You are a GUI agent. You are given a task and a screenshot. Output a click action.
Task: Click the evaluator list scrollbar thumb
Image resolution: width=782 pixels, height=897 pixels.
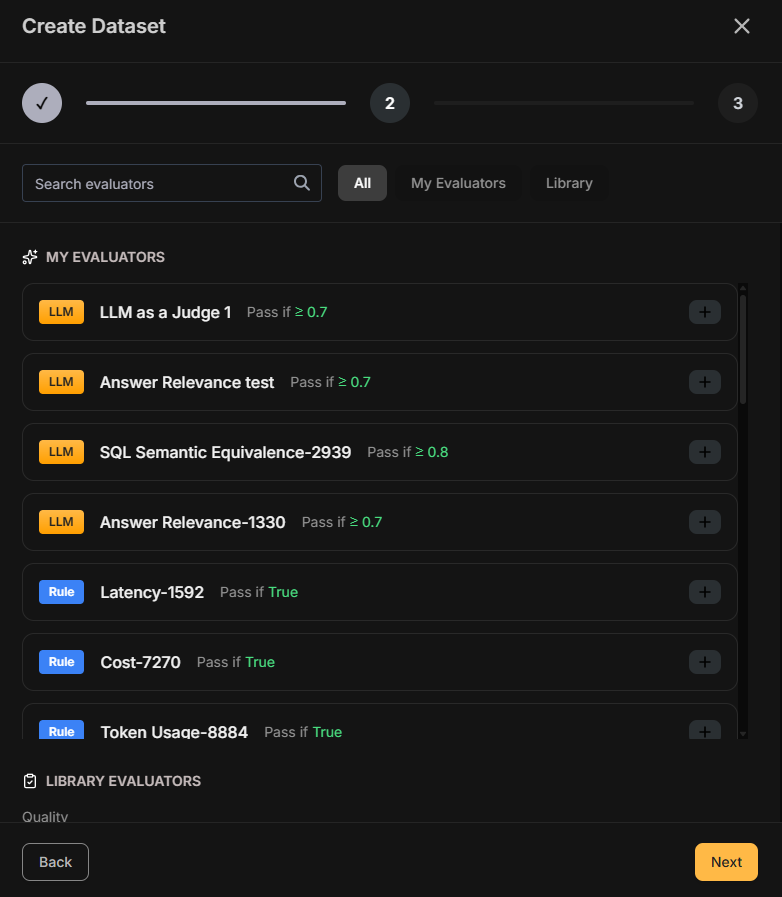click(743, 350)
